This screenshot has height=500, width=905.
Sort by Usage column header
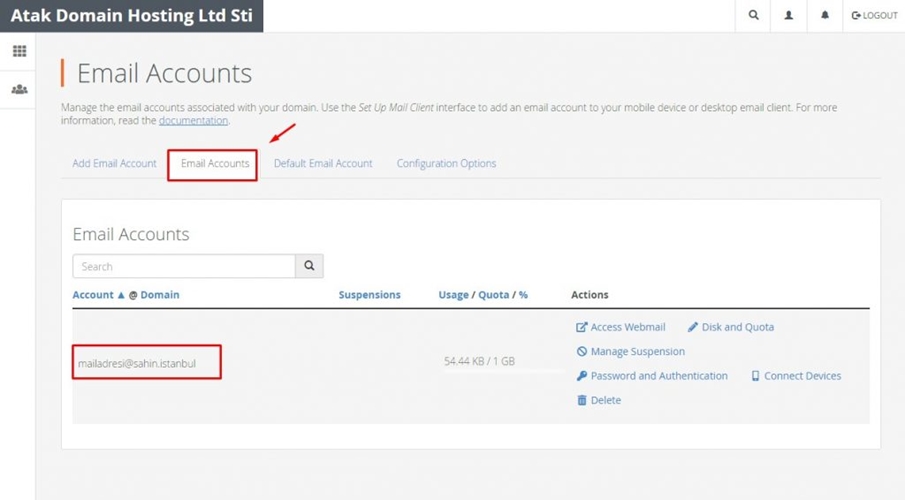click(454, 295)
